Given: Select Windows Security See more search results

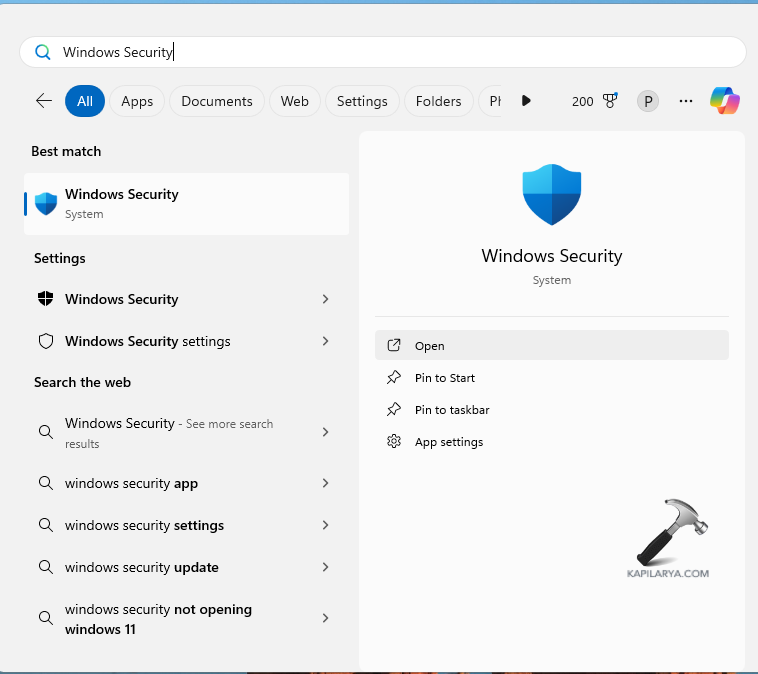Looking at the screenshot, I should 187,432.
